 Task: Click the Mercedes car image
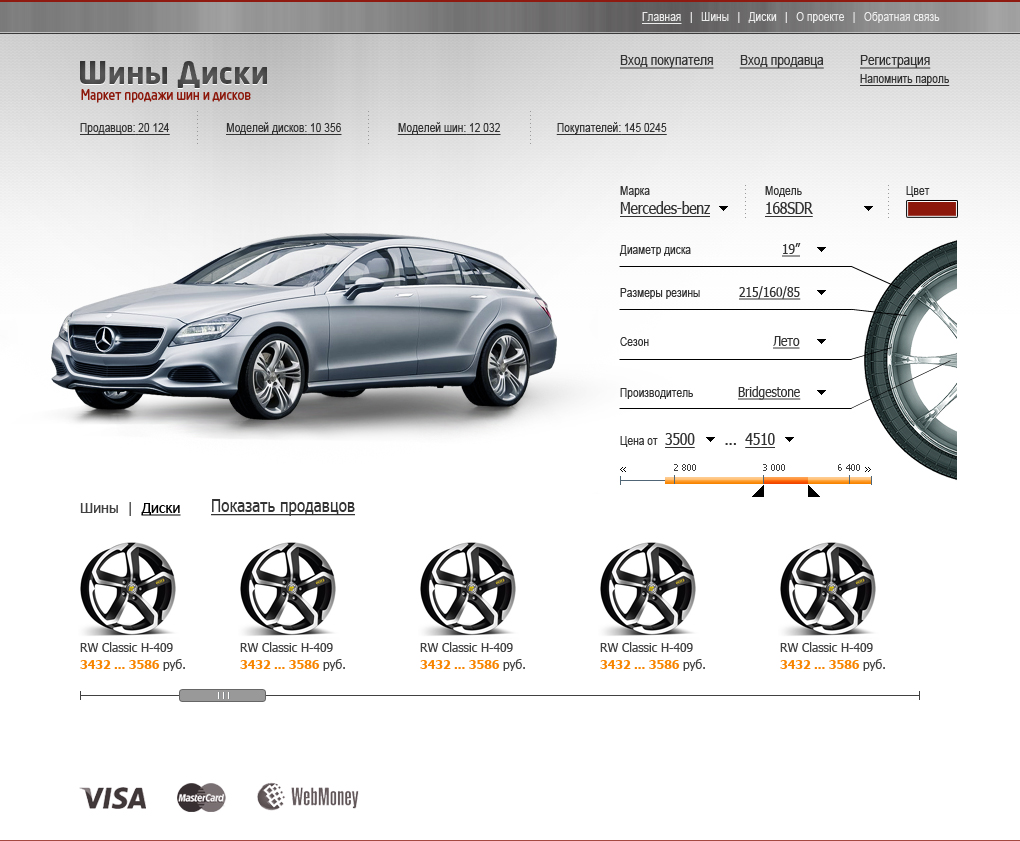[304, 325]
